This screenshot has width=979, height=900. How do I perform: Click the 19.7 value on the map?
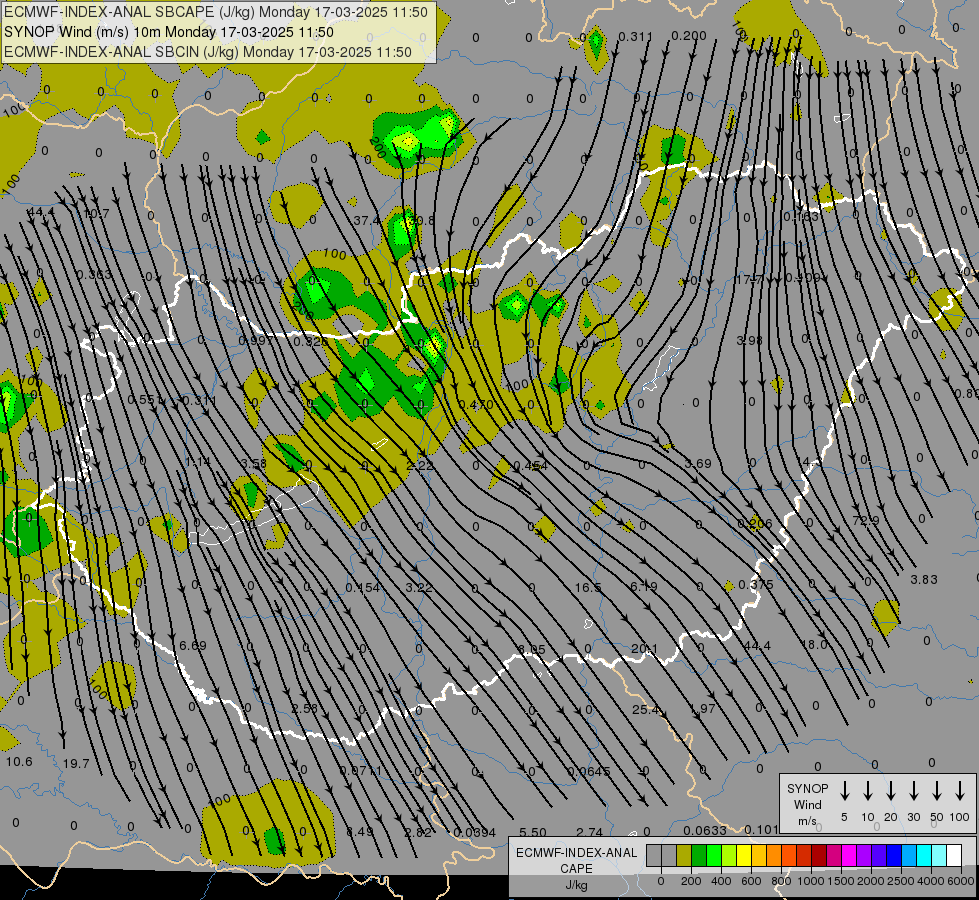click(76, 763)
